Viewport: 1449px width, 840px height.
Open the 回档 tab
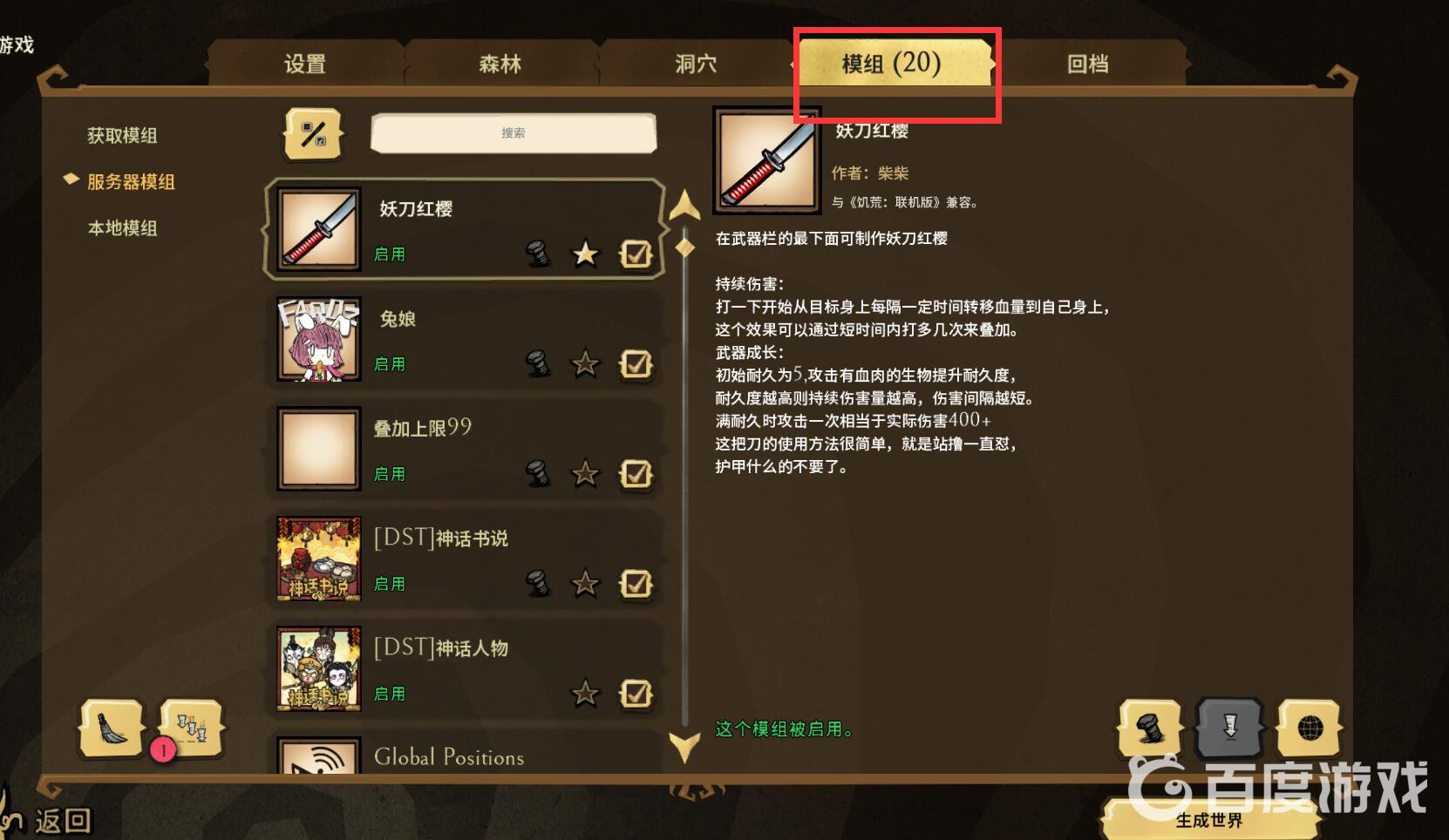(1087, 64)
